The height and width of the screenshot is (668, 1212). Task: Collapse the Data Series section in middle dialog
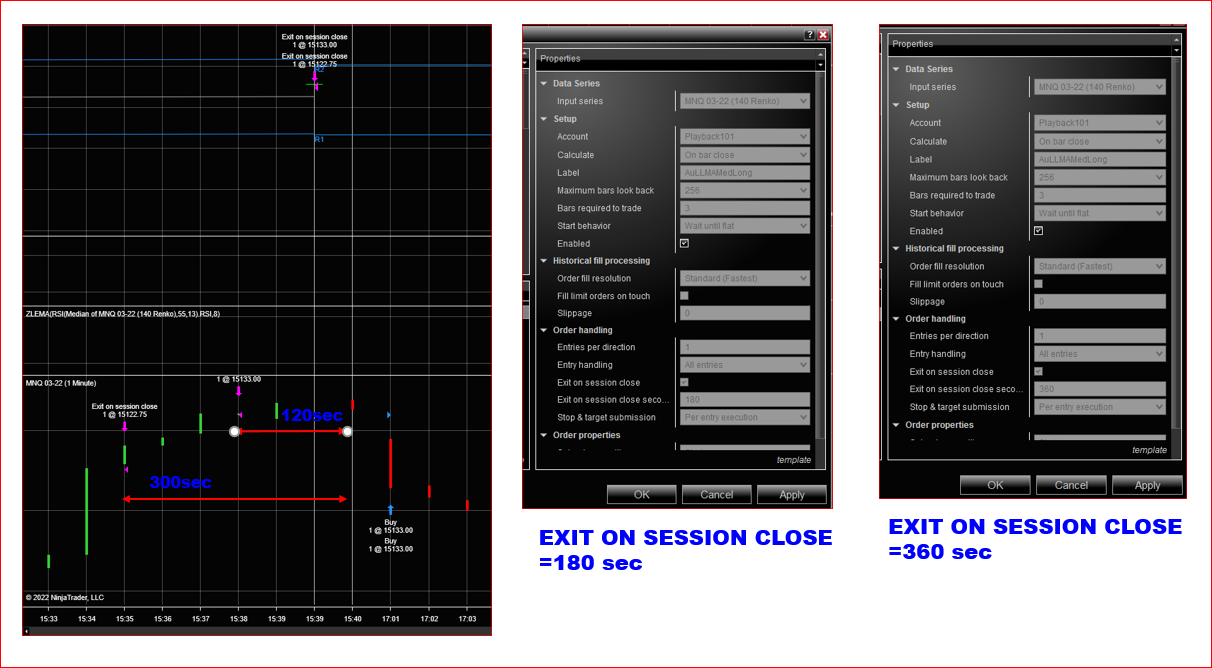tap(541, 83)
